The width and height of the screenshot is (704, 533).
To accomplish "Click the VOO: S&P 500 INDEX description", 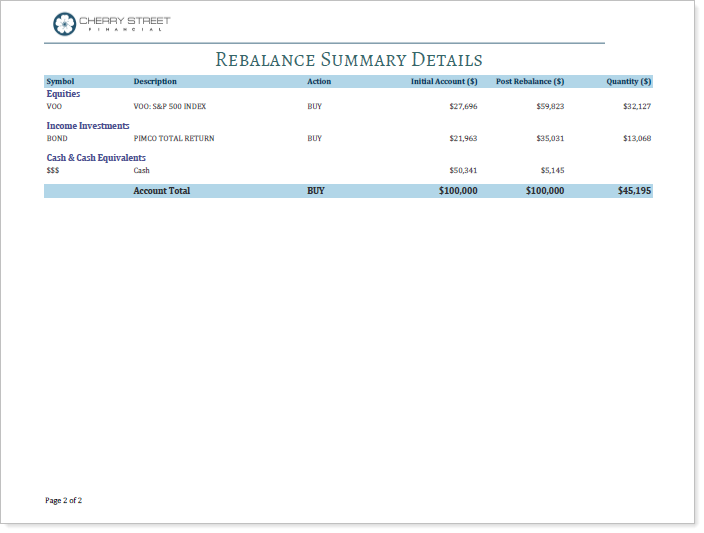I will 170,106.
